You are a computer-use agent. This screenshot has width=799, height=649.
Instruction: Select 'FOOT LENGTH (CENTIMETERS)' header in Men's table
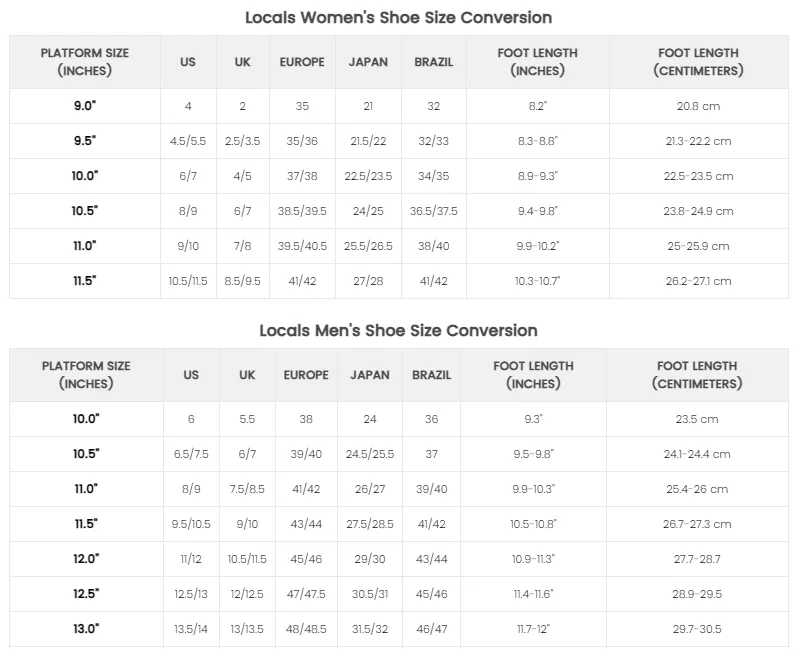pos(697,375)
